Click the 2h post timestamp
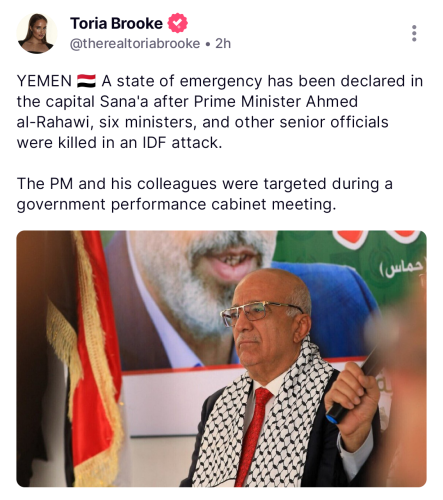Screen dimensions: 443x500 223,44
